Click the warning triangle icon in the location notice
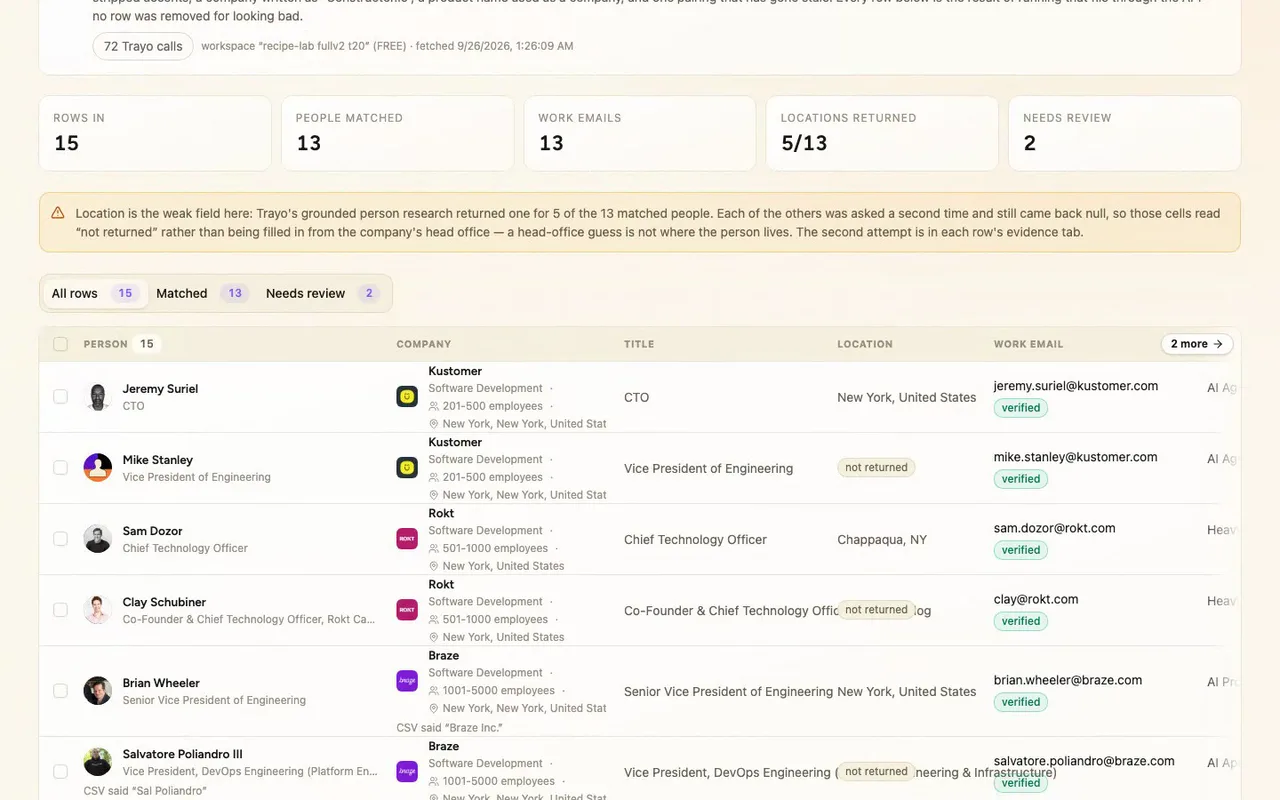This screenshot has width=1280, height=800. pos(57,213)
